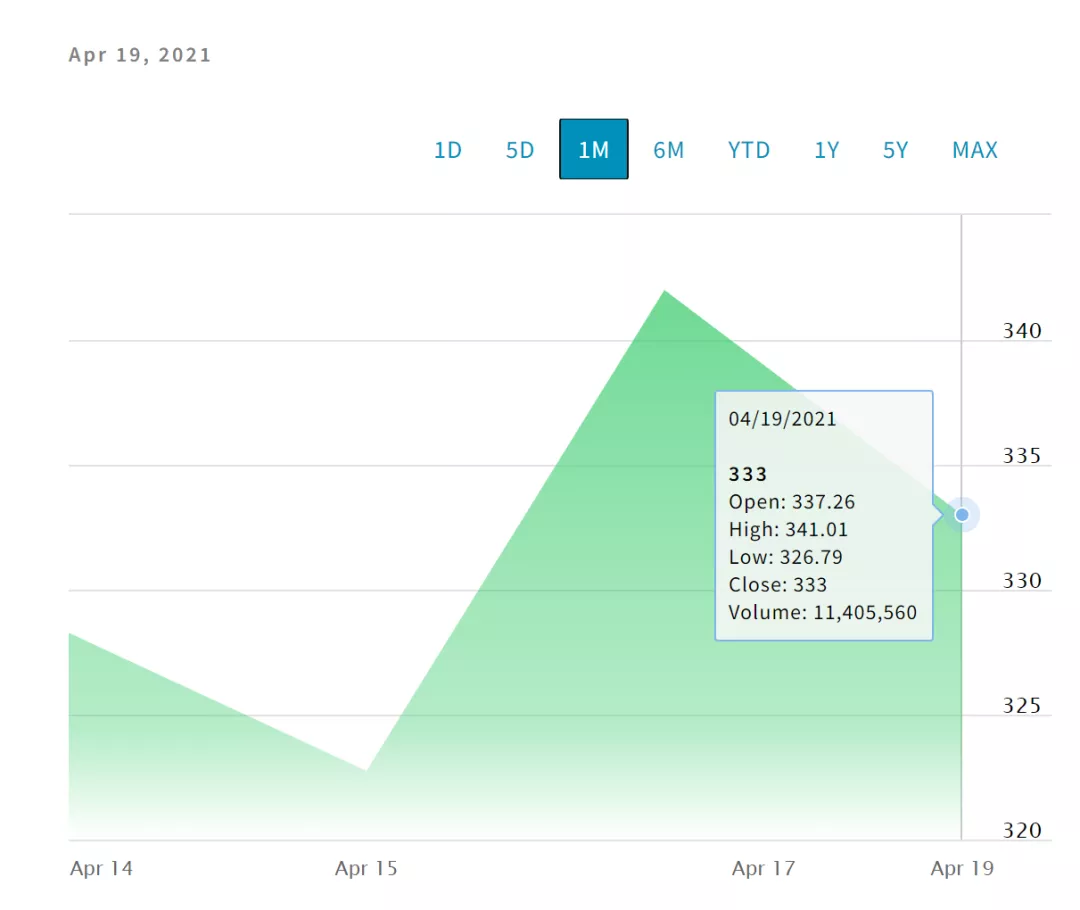Select the 5Y time range
The image size is (1080, 910).
[x=895, y=150]
